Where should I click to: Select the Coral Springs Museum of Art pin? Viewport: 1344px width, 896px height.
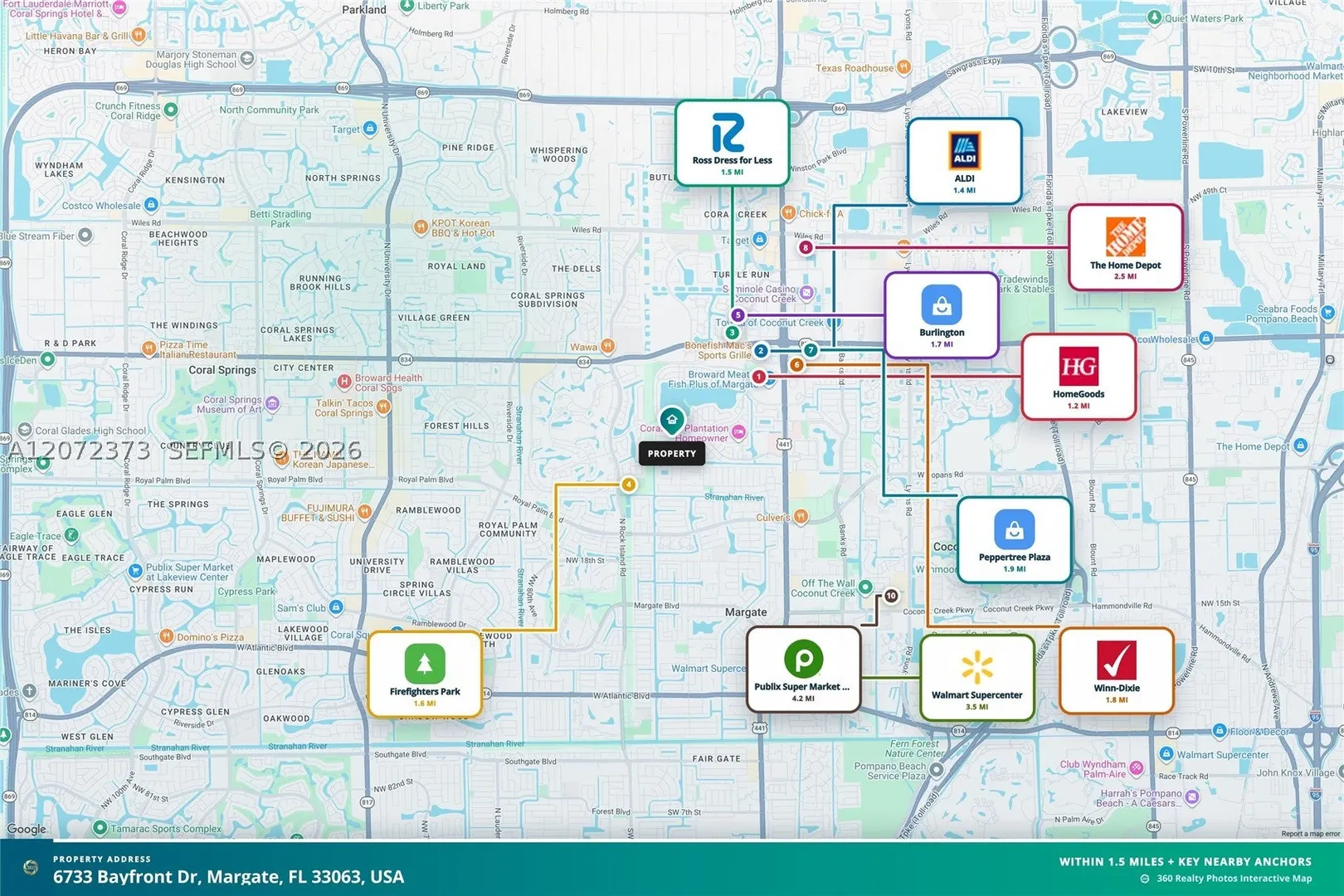[x=272, y=404]
